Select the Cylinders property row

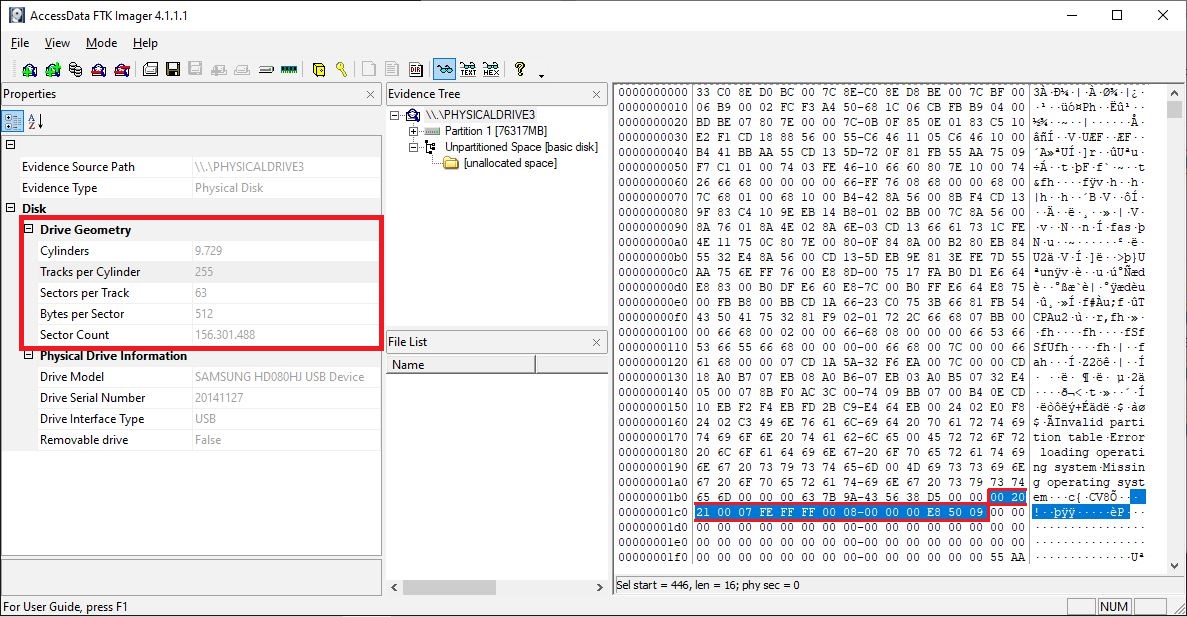(201, 251)
